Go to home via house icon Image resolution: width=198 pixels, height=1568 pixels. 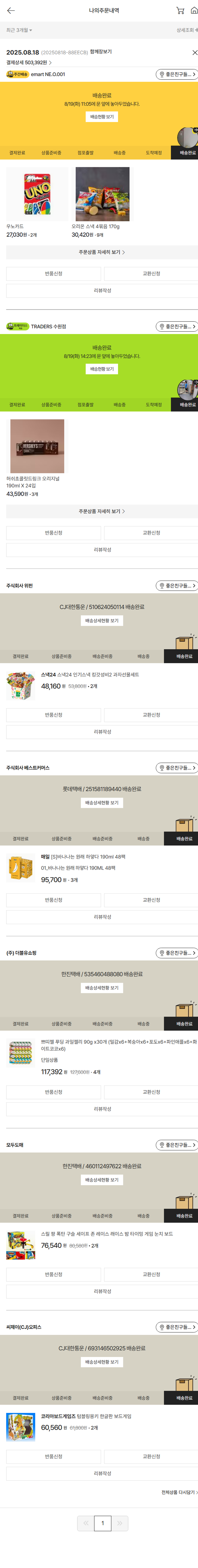click(194, 10)
